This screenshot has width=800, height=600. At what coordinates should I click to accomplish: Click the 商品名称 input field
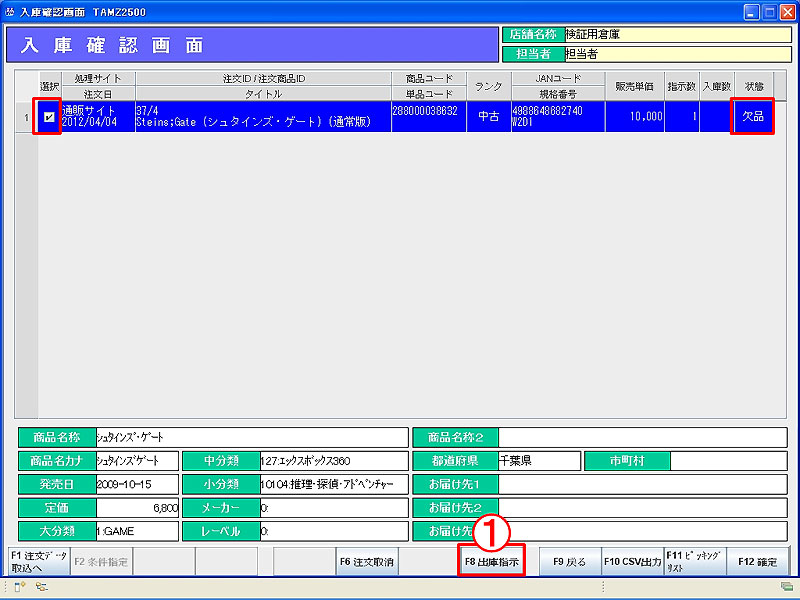coord(252,437)
